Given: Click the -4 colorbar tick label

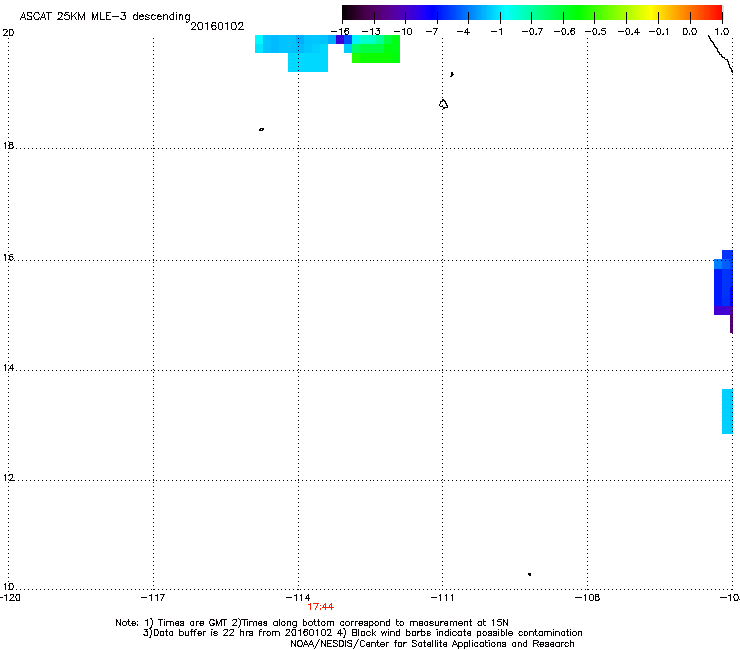Looking at the screenshot, I should click(x=463, y=32).
